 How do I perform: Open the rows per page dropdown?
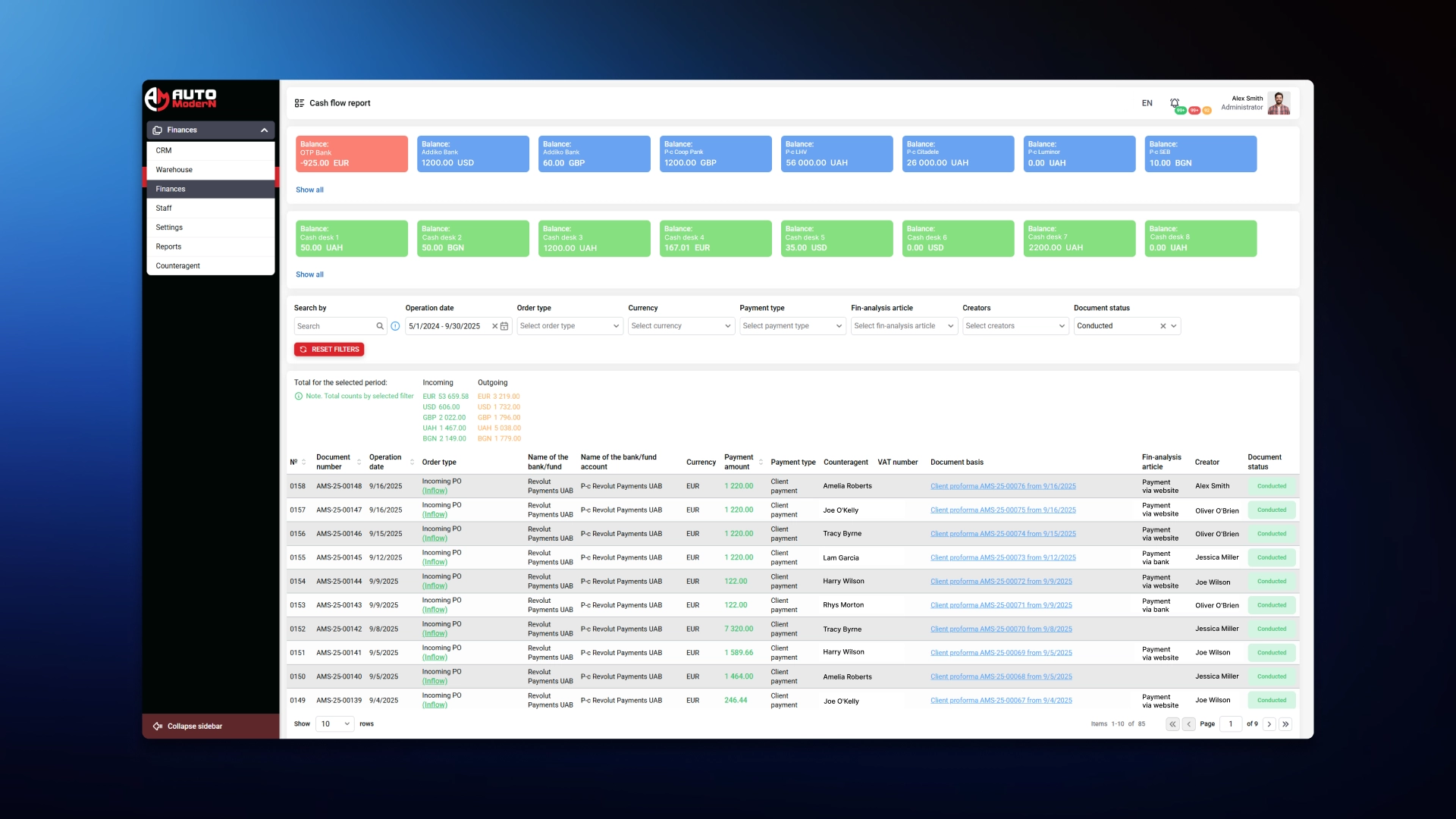click(334, 724)
